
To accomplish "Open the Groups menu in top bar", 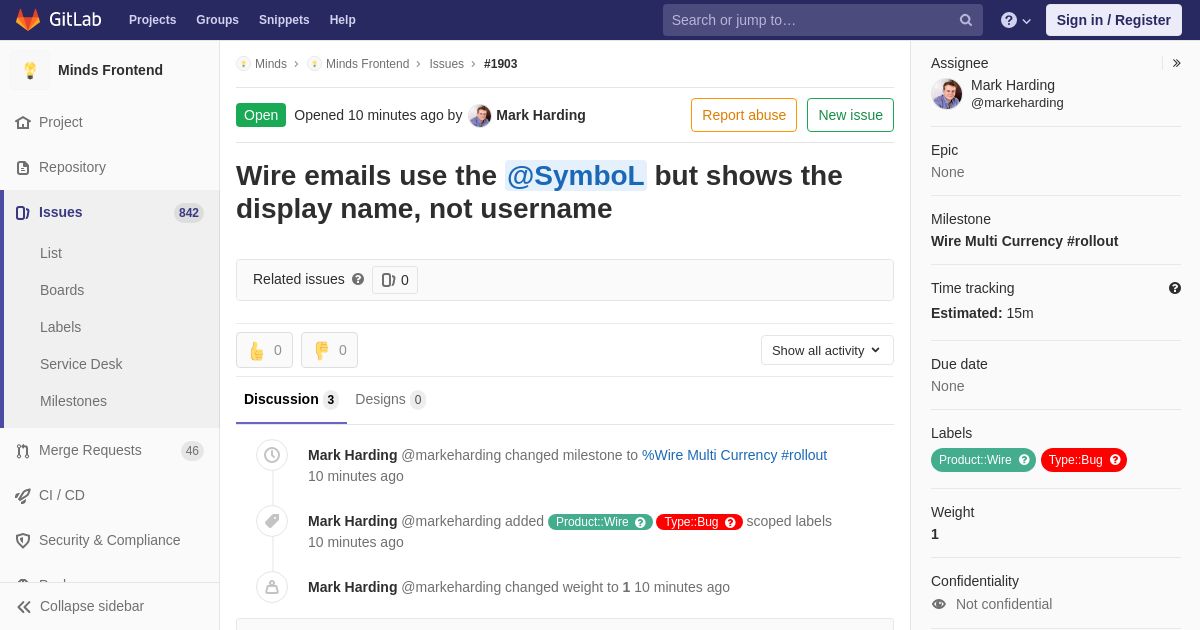I will [x=217, y=20].
